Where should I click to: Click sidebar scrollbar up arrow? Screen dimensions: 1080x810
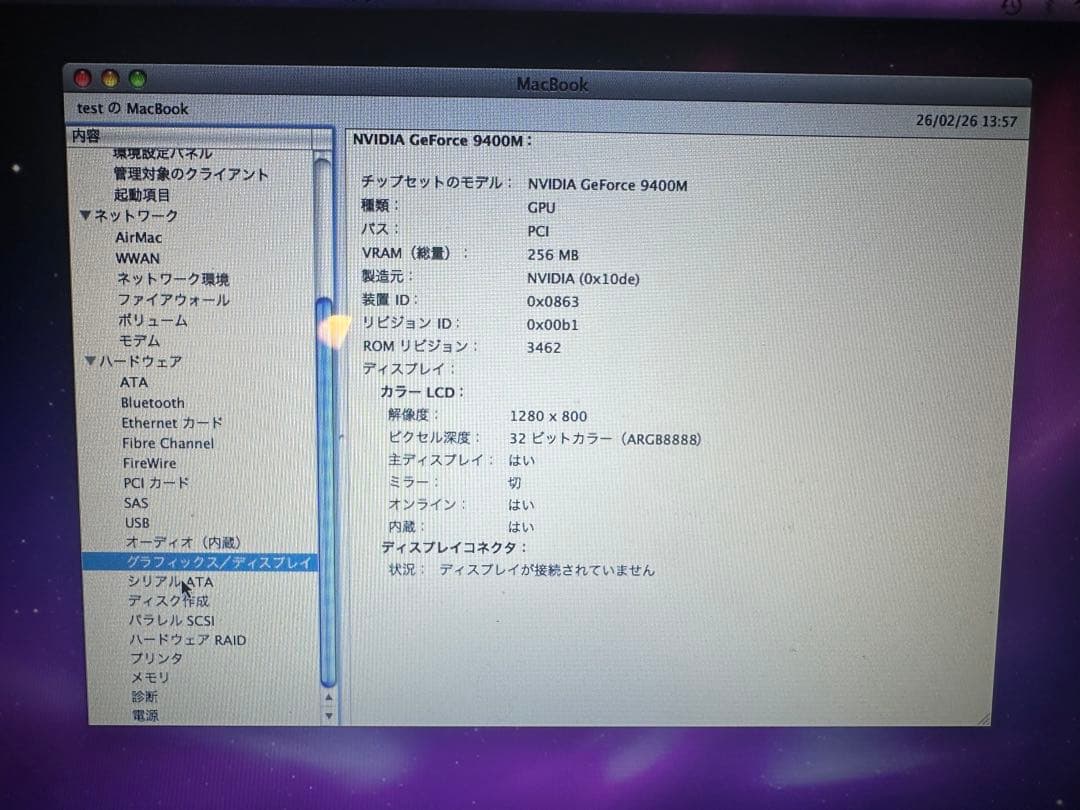pos(329,698)
